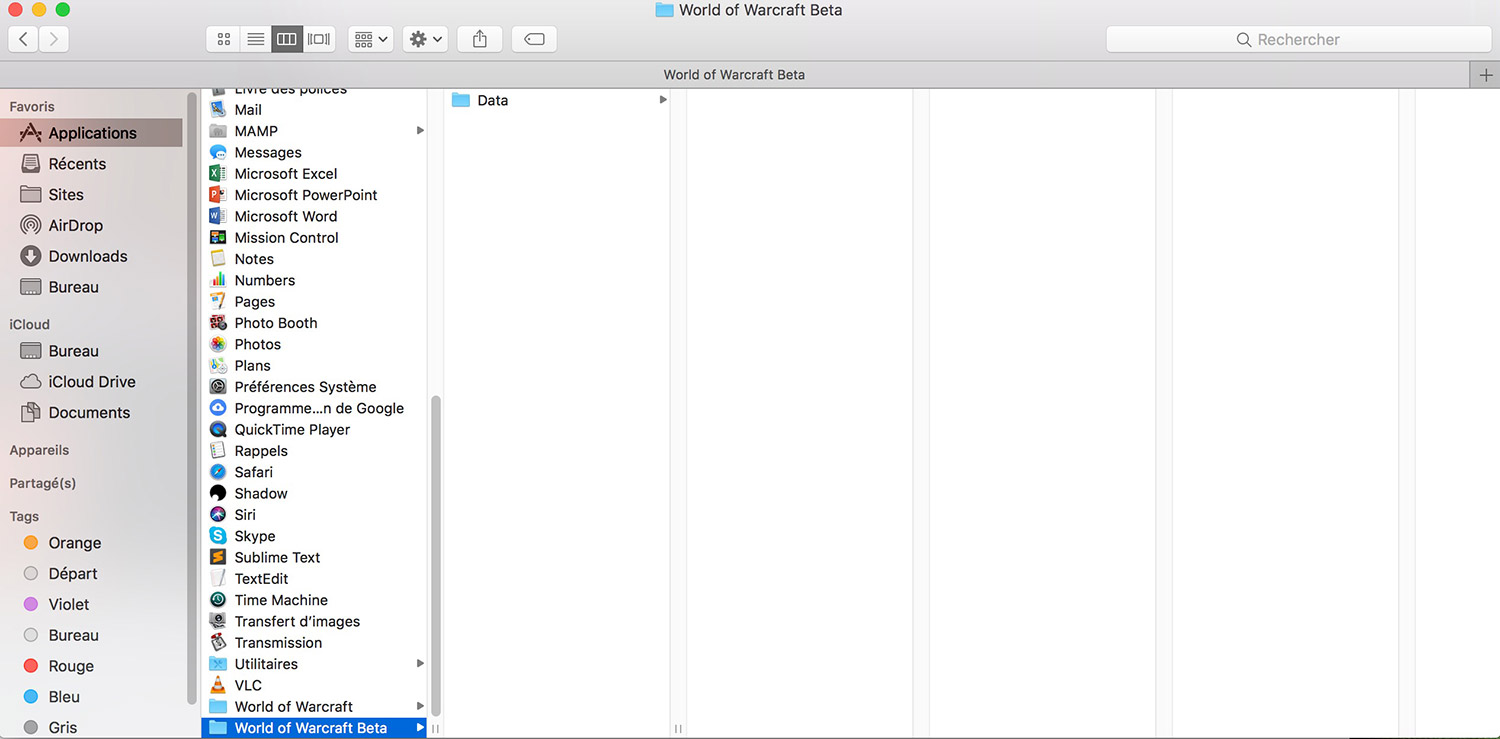
Task: Select the Time Machine icon
Action: pos(218,600)
